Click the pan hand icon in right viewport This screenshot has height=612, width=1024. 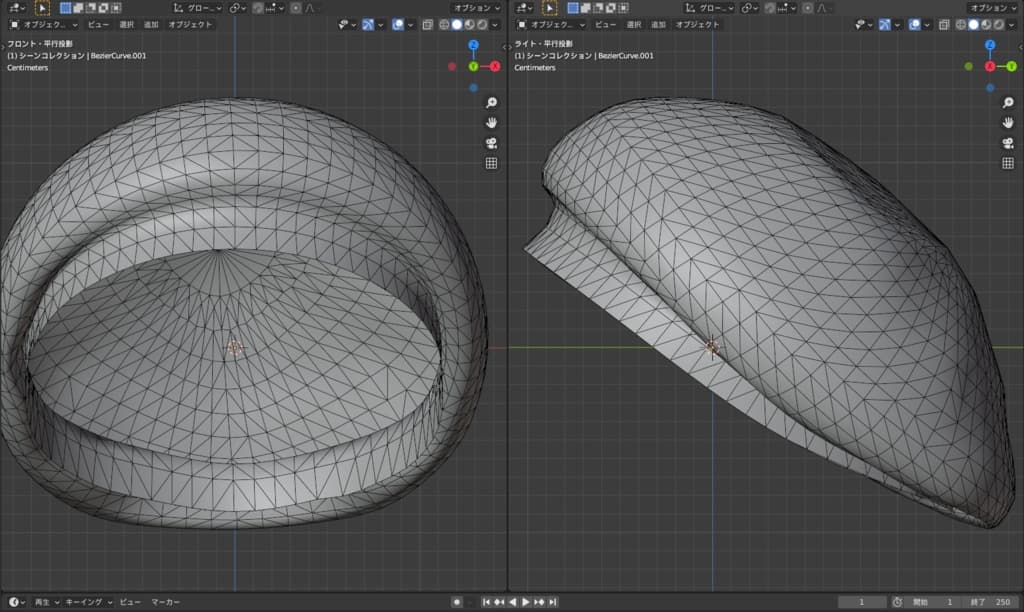(x=1008, y=122)
